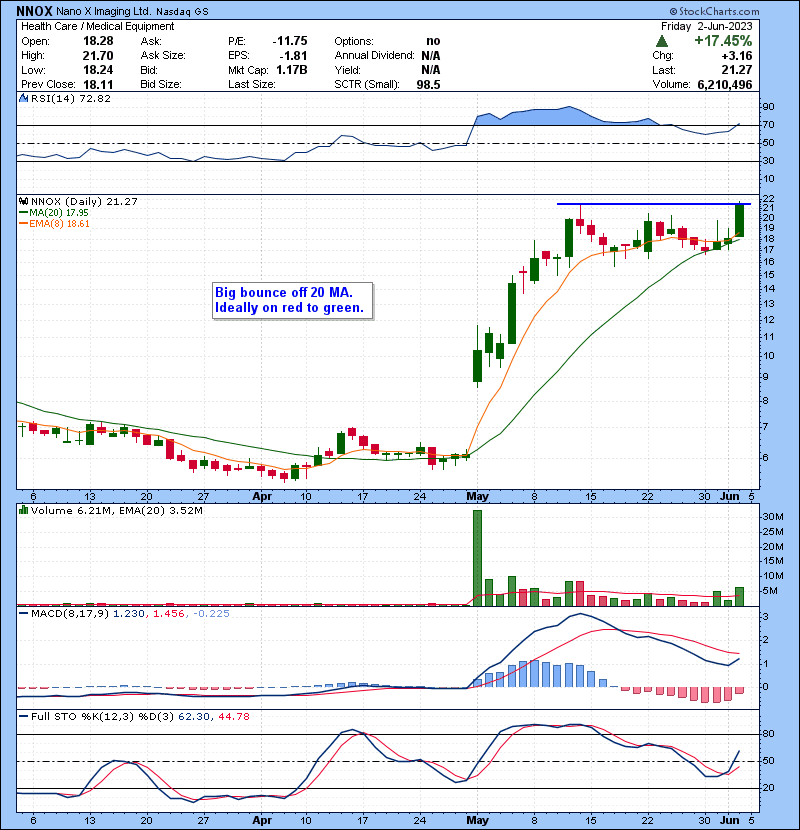The height and width of the screenshot is (830, 800).
Task: Click the 80 level on stochastic axis
Action: pos(768,734)
